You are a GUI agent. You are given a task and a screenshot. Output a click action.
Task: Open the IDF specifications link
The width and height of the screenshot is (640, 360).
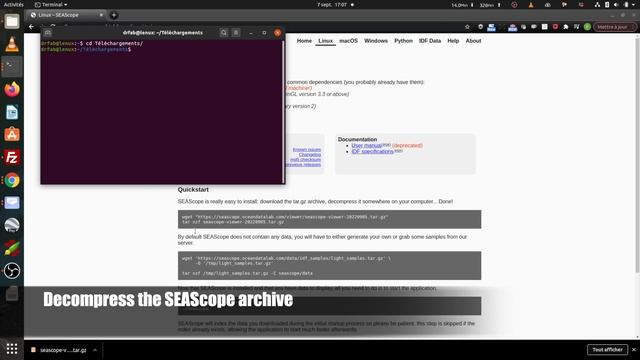[x=373, y=151]
